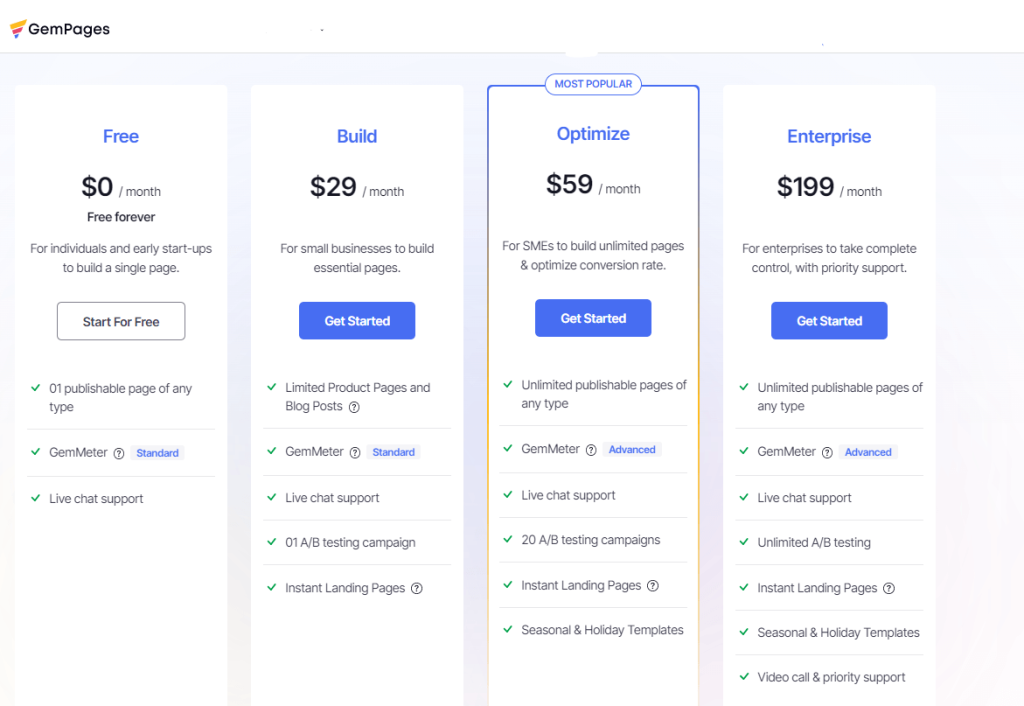
Task: Click the Advanced badge in Optimize plan
Action: click(x=632, y=450)
